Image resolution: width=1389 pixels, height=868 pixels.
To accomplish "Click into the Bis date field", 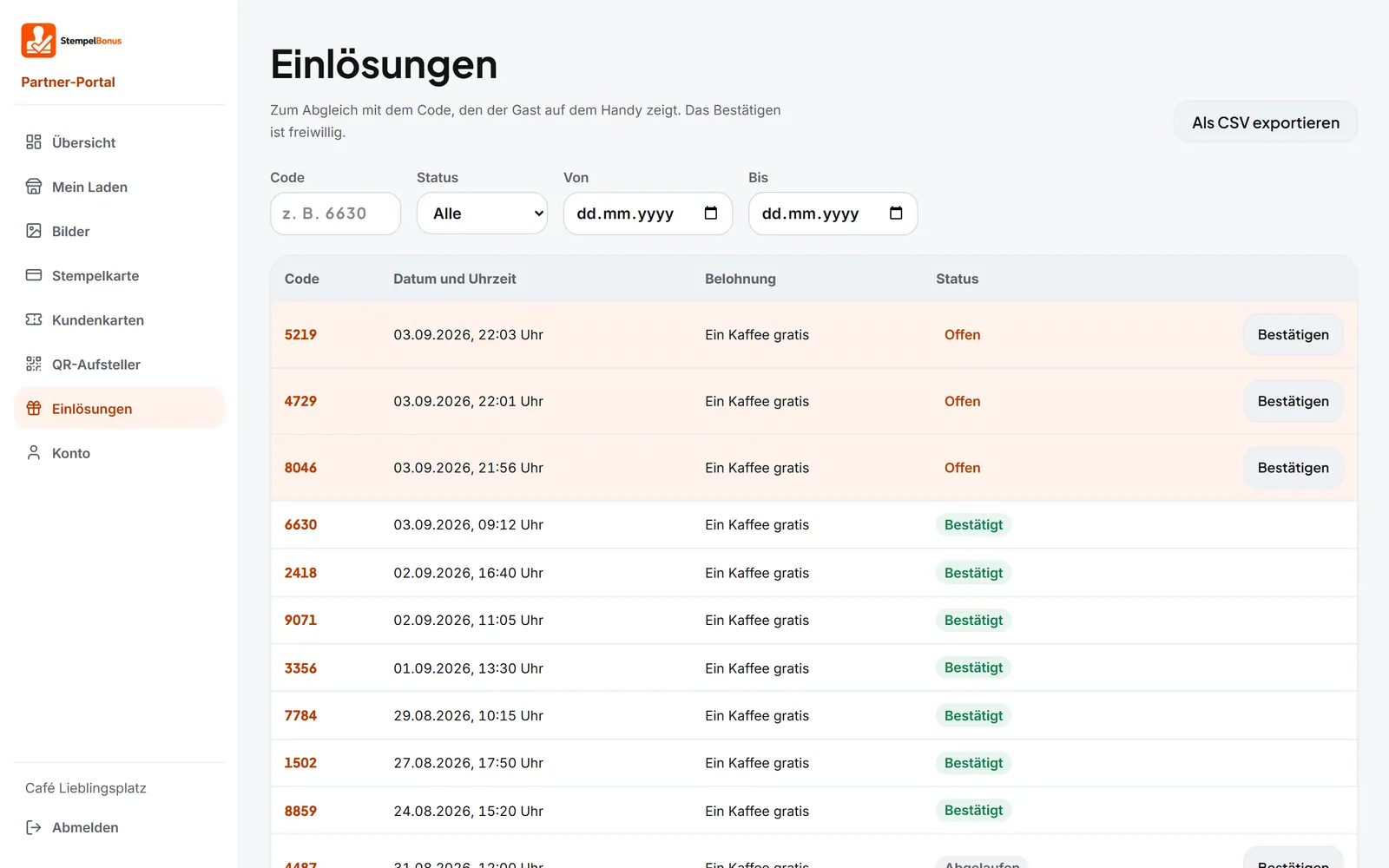I will tap(833, 214).
